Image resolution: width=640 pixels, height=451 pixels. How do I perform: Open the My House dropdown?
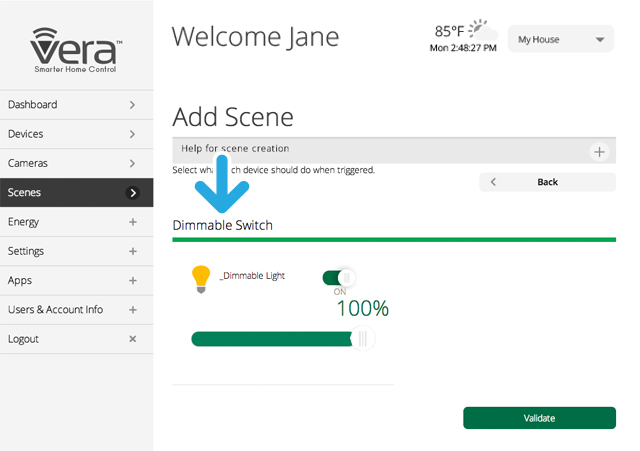pyautogui.click(x=560, y=40)
